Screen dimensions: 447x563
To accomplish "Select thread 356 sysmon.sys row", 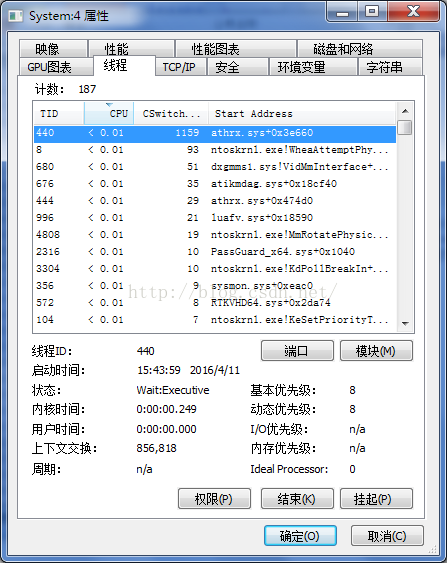I will (x=215, y=286).
